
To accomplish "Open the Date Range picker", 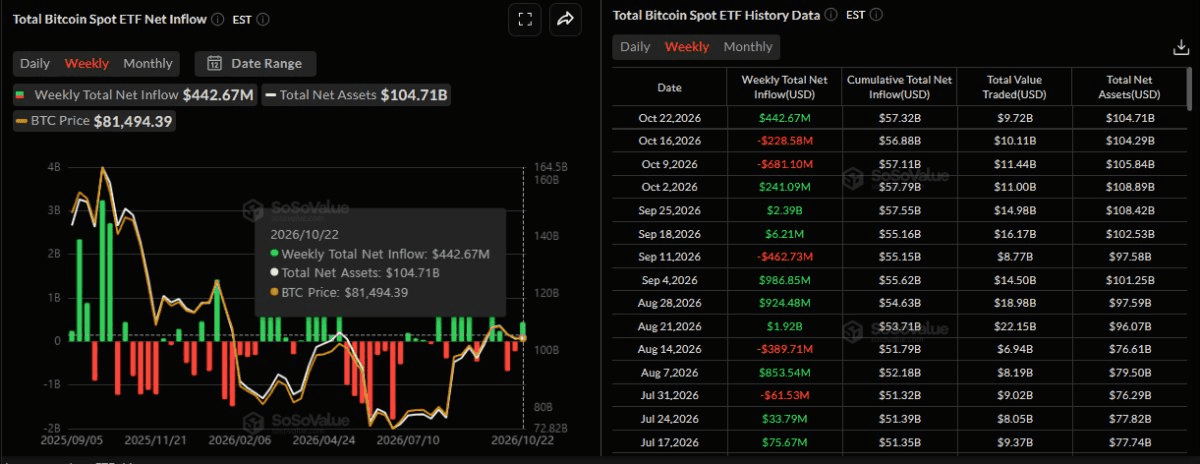I will click(255, 63).
